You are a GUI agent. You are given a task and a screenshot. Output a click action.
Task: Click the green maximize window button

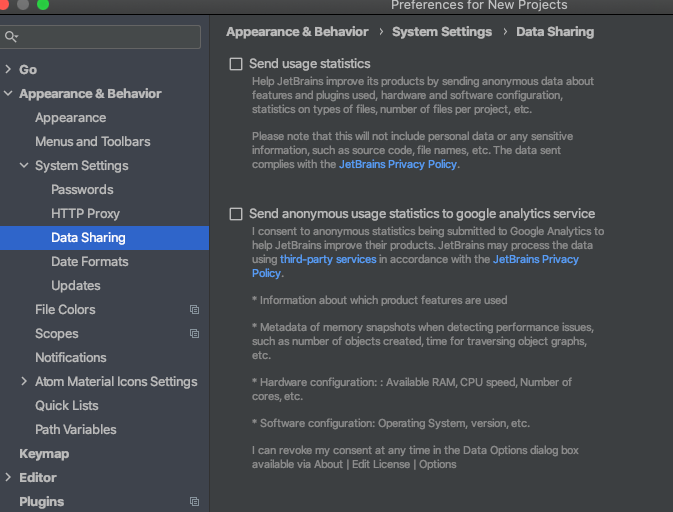(43, 4)
